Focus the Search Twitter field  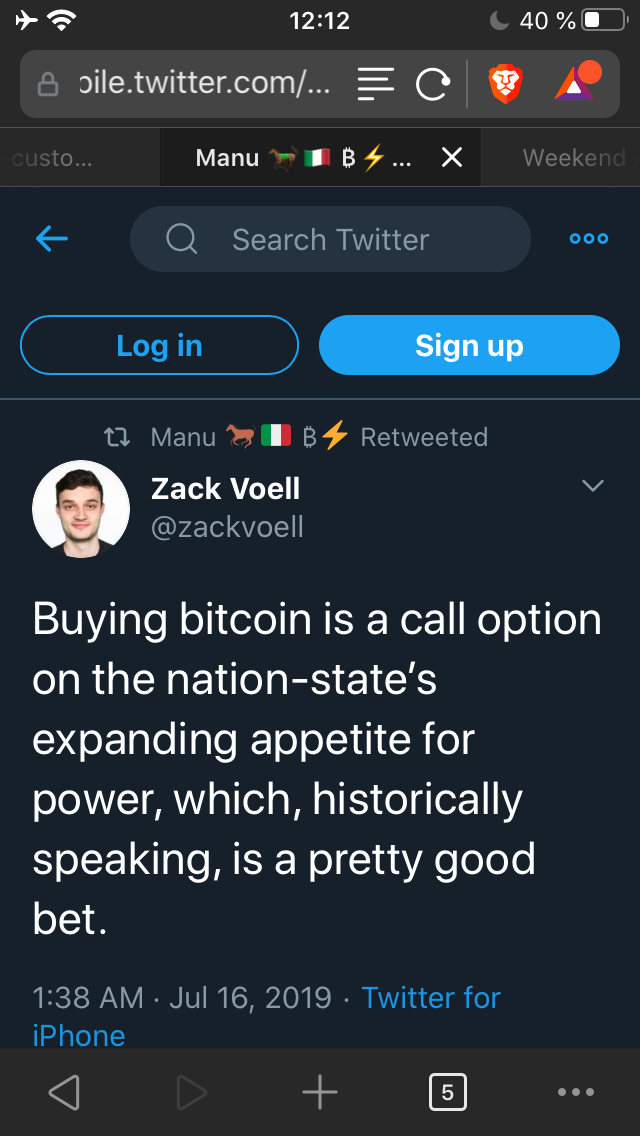pos(330,239)
